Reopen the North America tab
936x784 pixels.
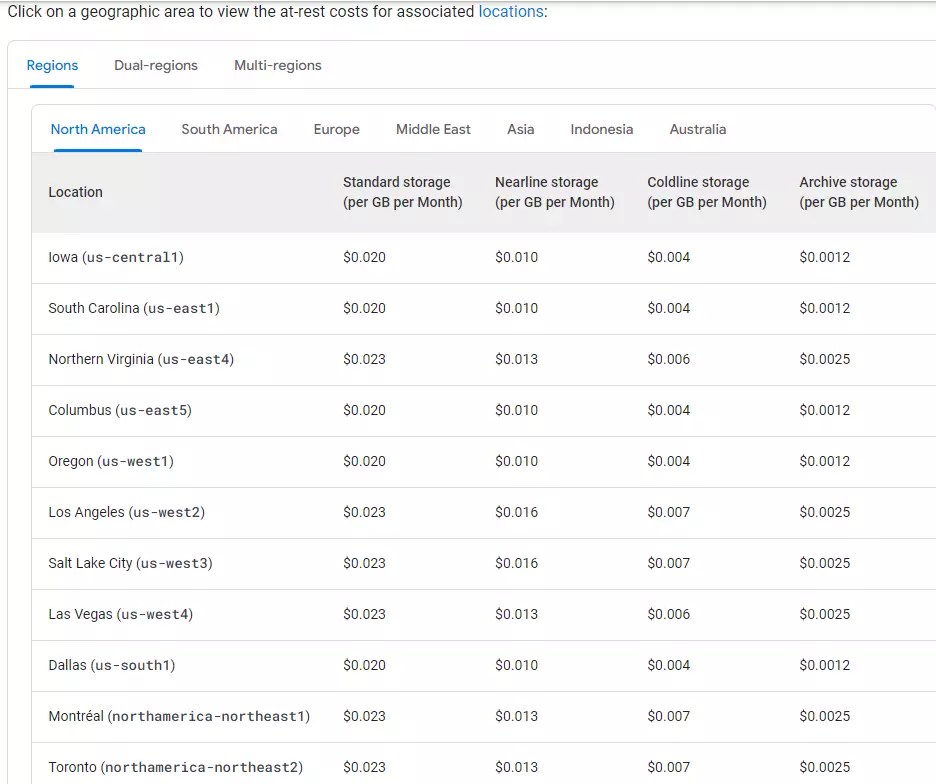[x=97, y=129]
